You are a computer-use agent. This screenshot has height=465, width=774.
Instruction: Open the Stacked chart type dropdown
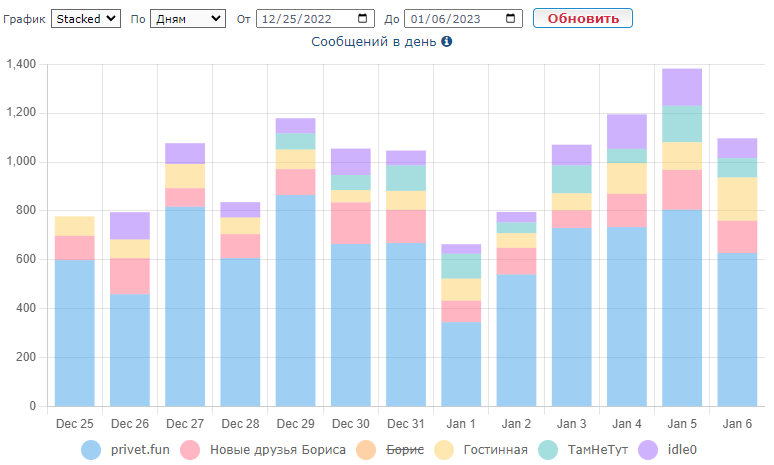[86, 19]
